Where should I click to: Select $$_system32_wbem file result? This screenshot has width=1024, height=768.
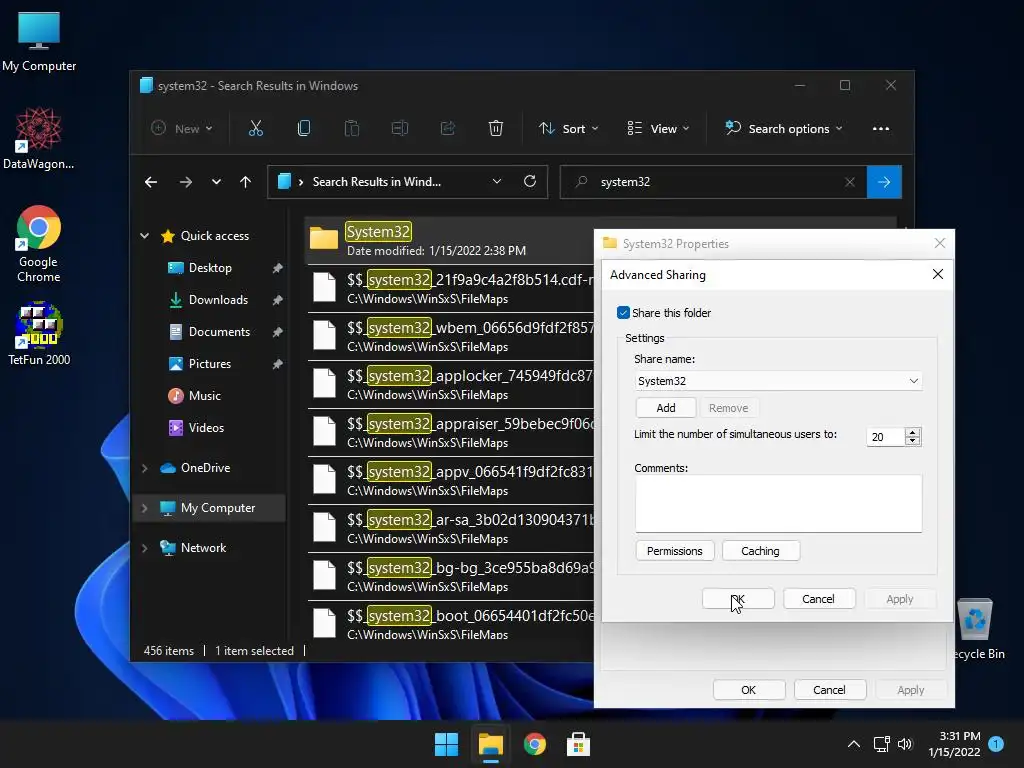451,336
